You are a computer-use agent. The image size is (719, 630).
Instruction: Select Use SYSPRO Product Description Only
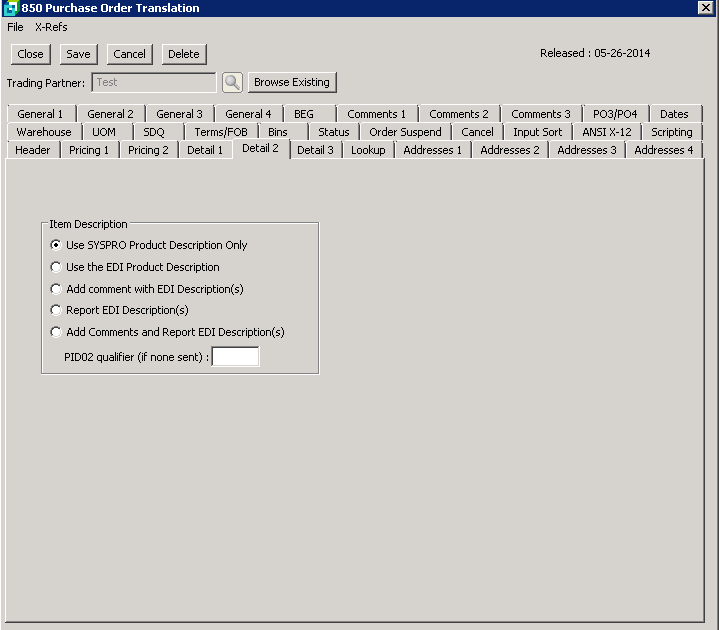(x=56, y=245)
